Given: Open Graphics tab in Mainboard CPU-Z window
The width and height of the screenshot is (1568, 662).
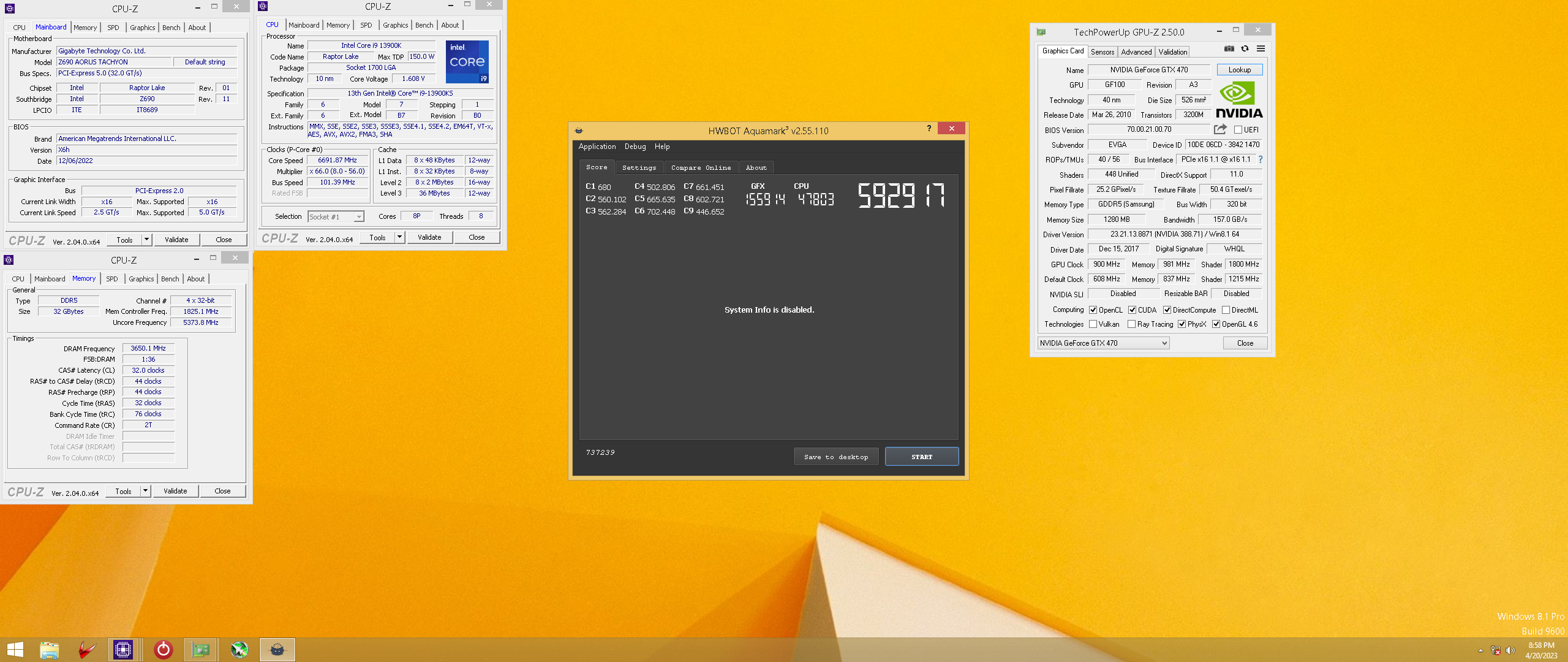Looking at the screenshot, I should click(x=143, y=28).
